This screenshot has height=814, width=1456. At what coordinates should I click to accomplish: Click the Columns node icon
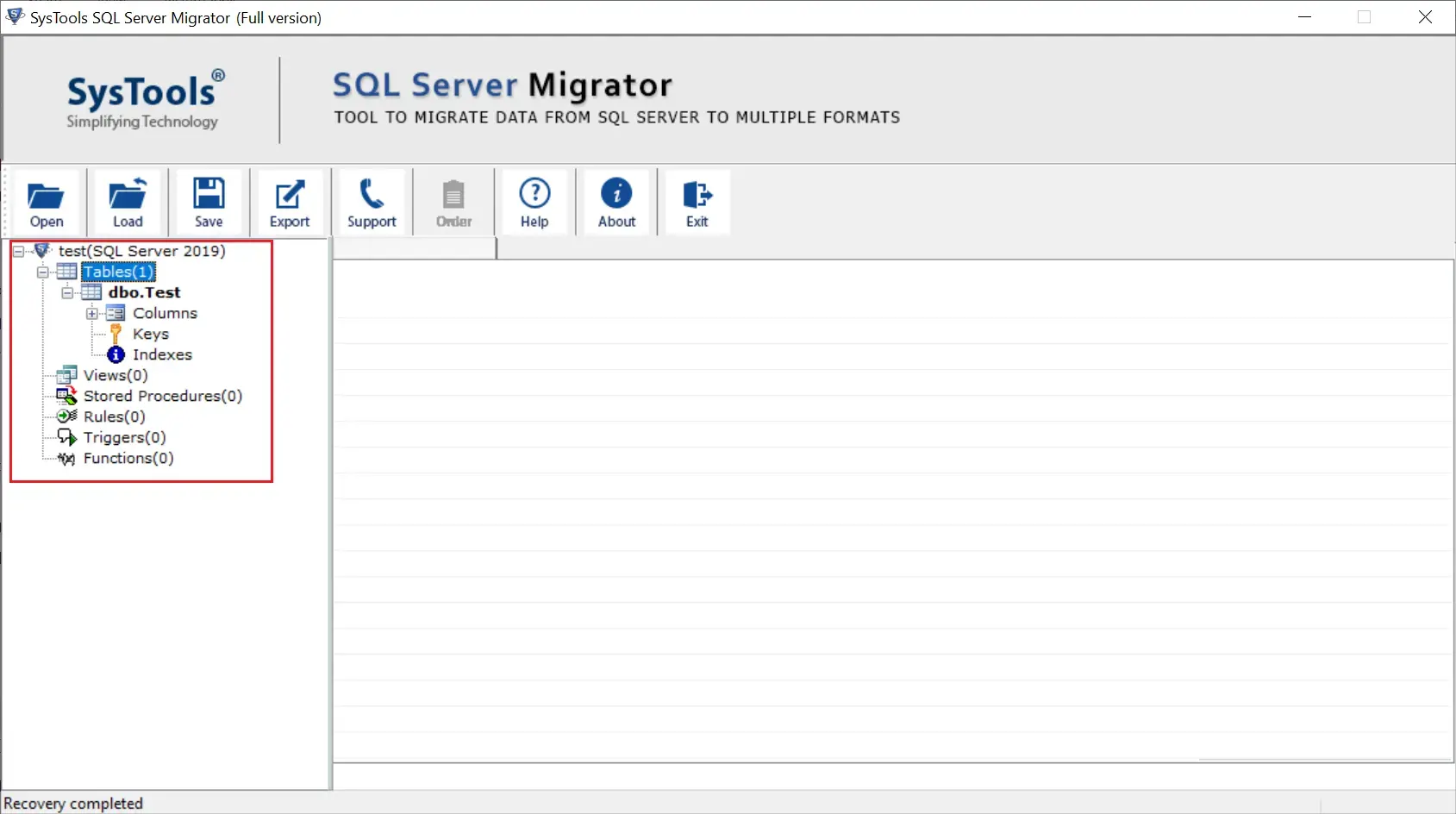(x=116, y=313)
